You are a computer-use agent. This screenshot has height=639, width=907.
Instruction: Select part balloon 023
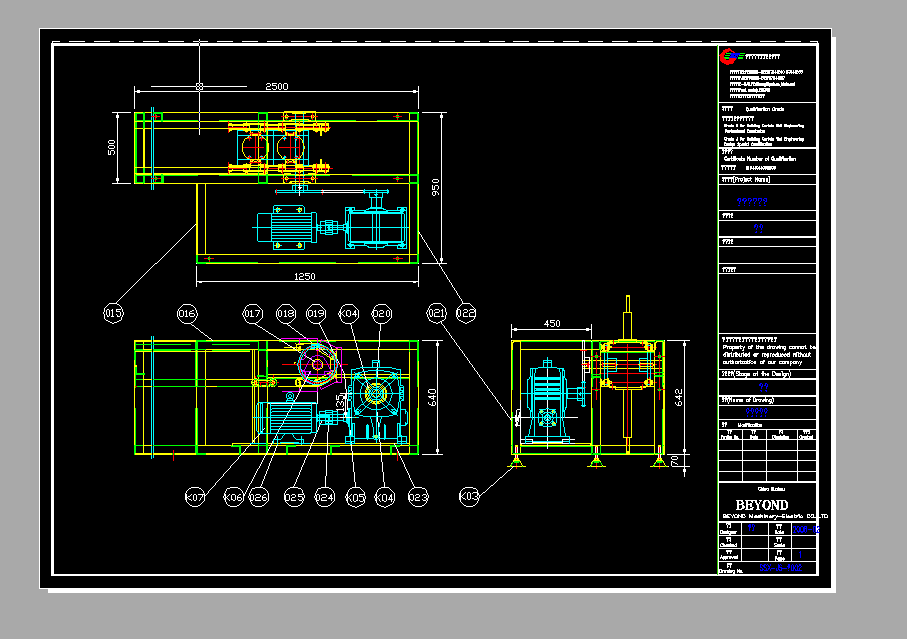[x=418, y=495]
